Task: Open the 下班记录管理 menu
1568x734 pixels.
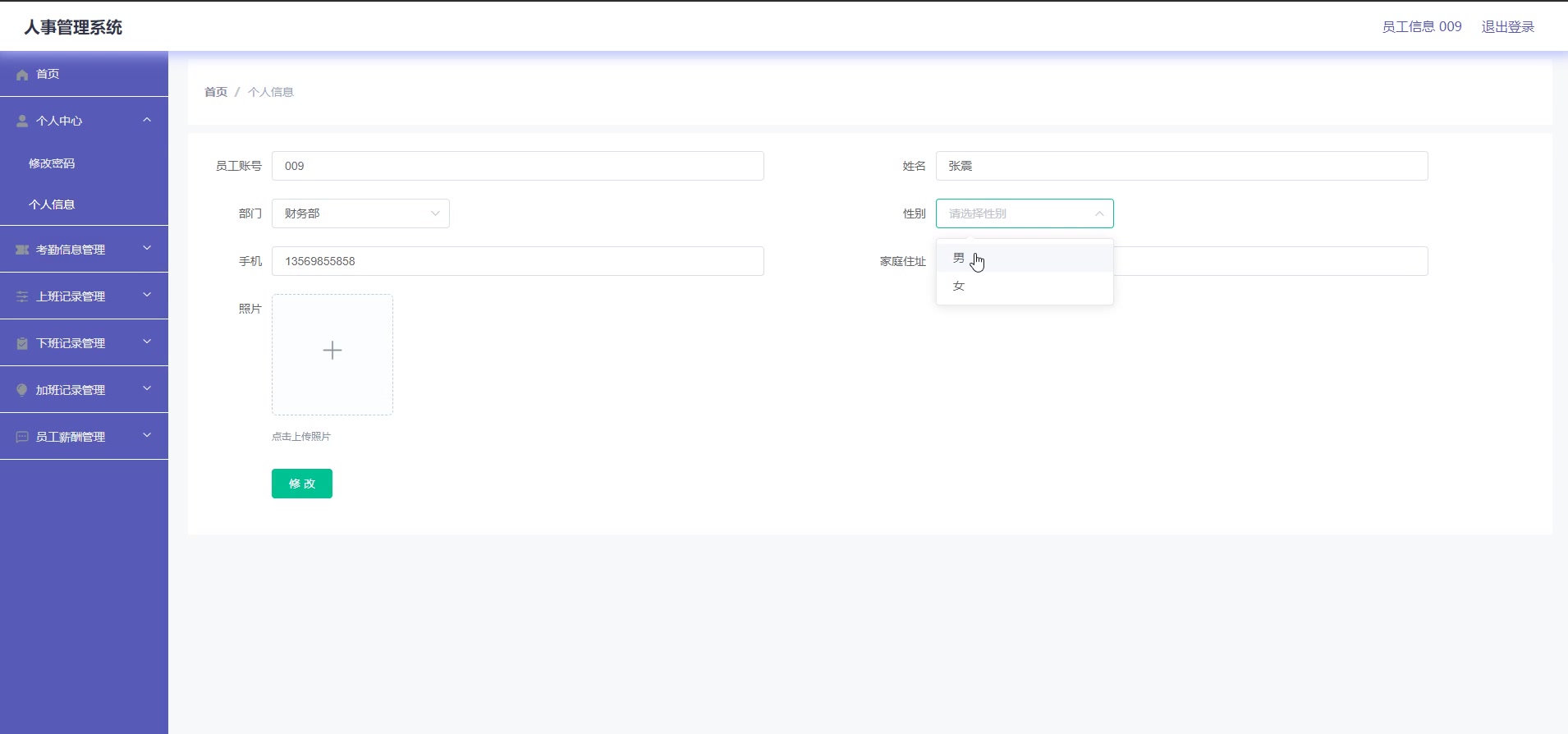Action: 84,343
